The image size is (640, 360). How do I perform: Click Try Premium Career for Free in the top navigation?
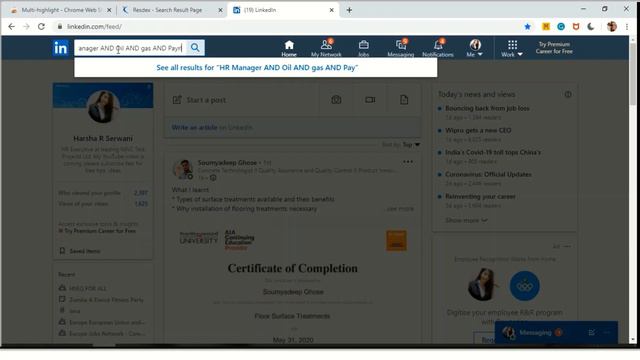(554, 48)
